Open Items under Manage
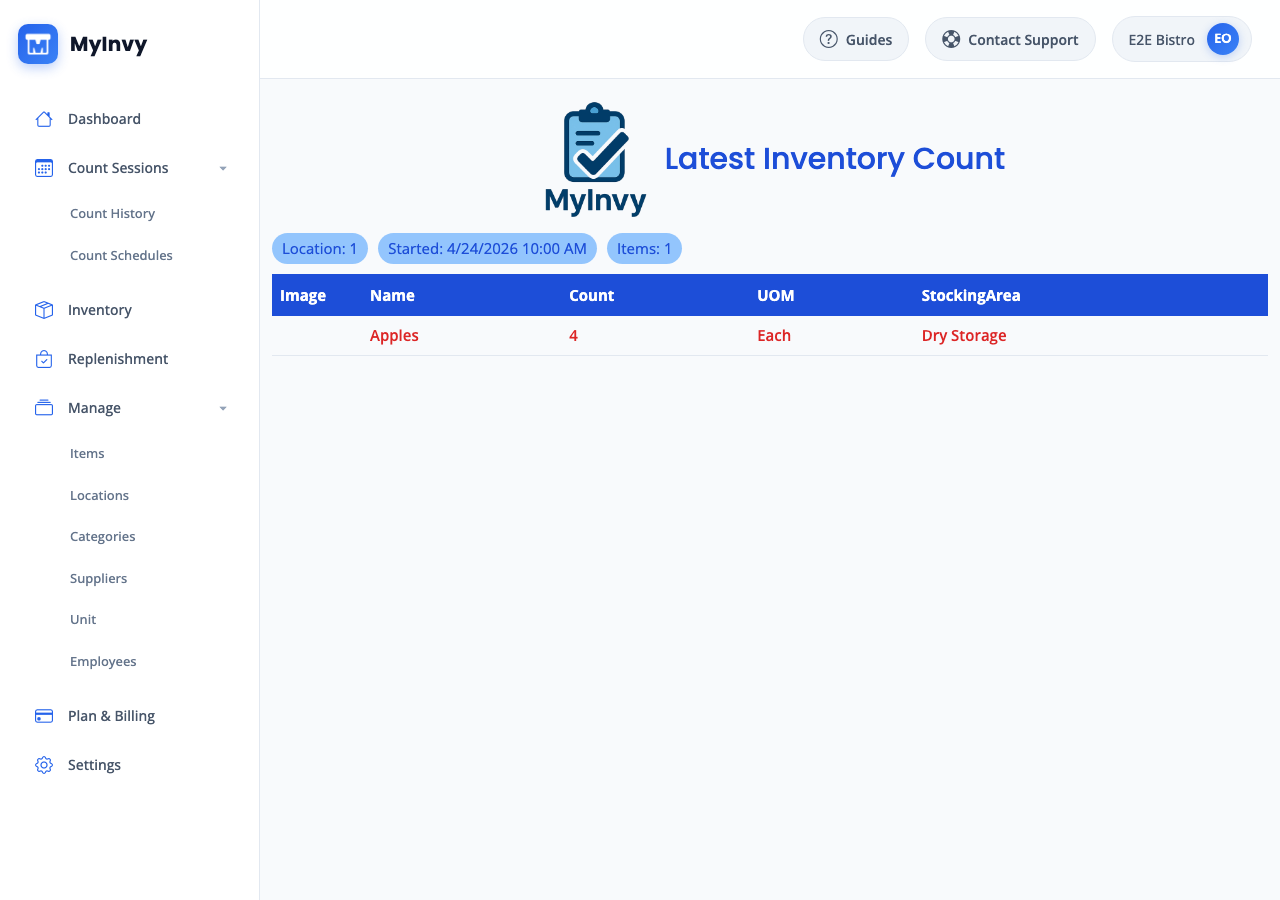1280x900 pixels. 87,454
